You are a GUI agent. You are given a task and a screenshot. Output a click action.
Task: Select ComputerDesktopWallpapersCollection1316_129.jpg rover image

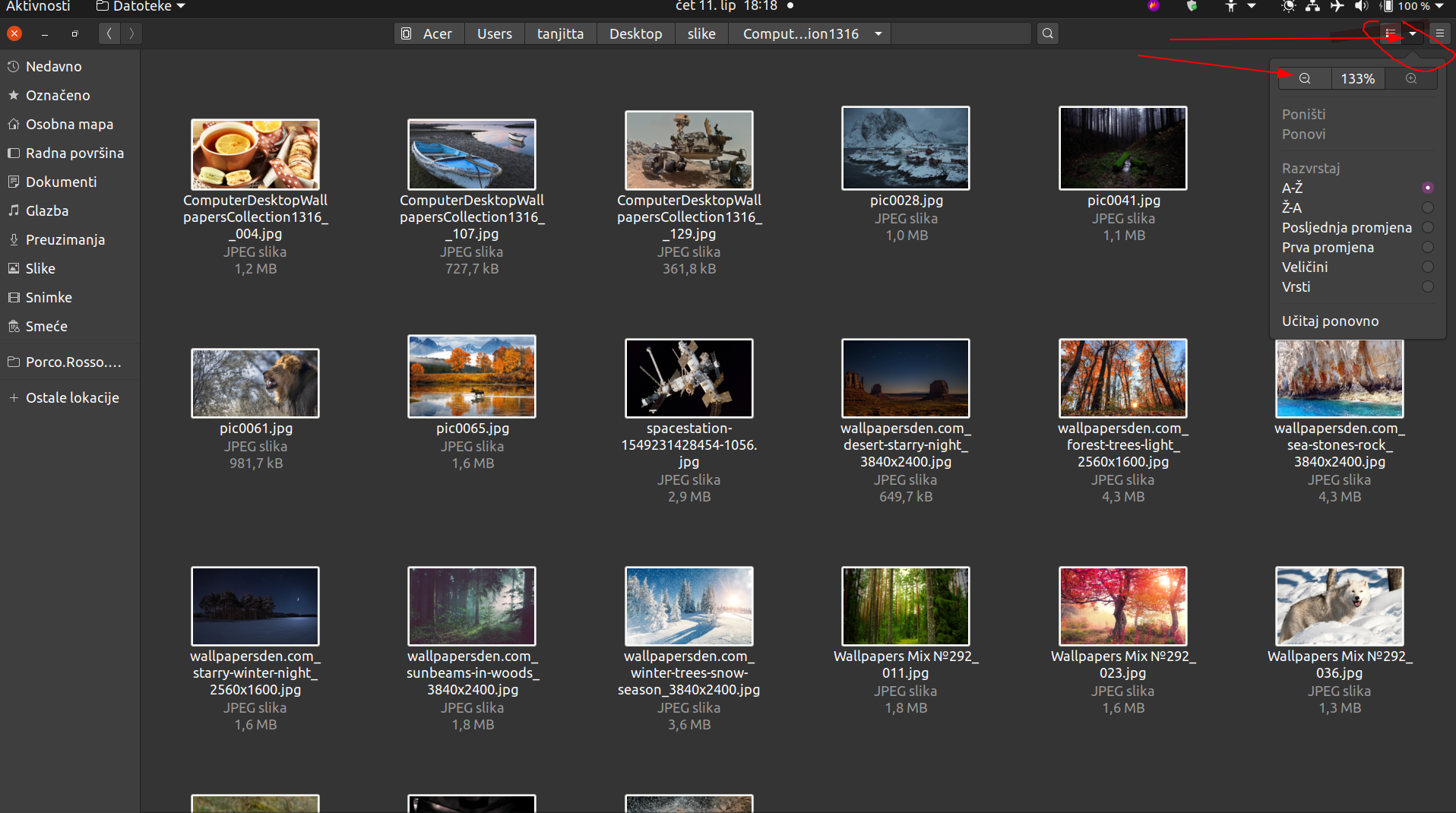click(689, 150)
